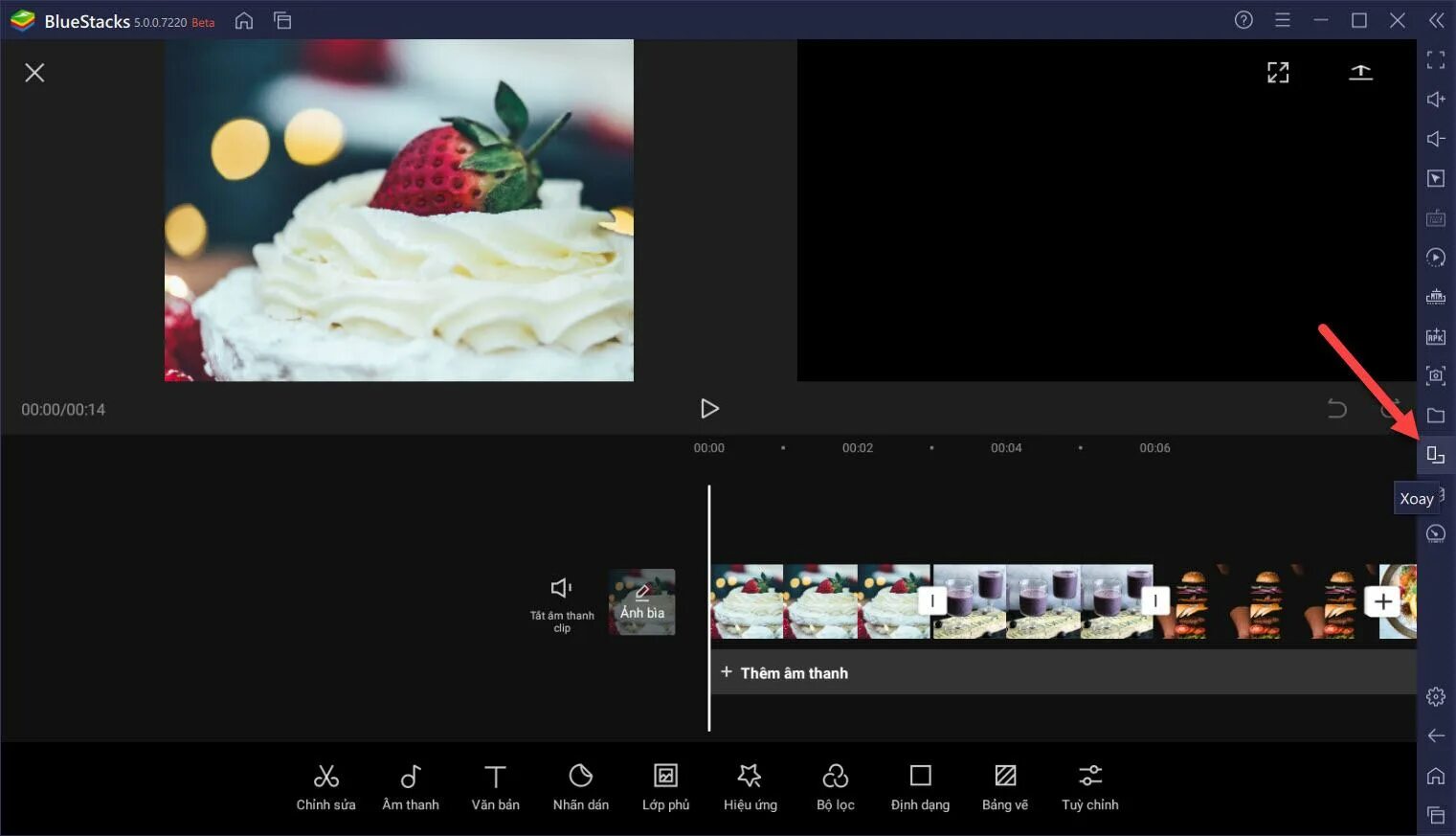The image size is (1456, 836).
Task: Close the editing project with the X
Action: click(34, 73)
